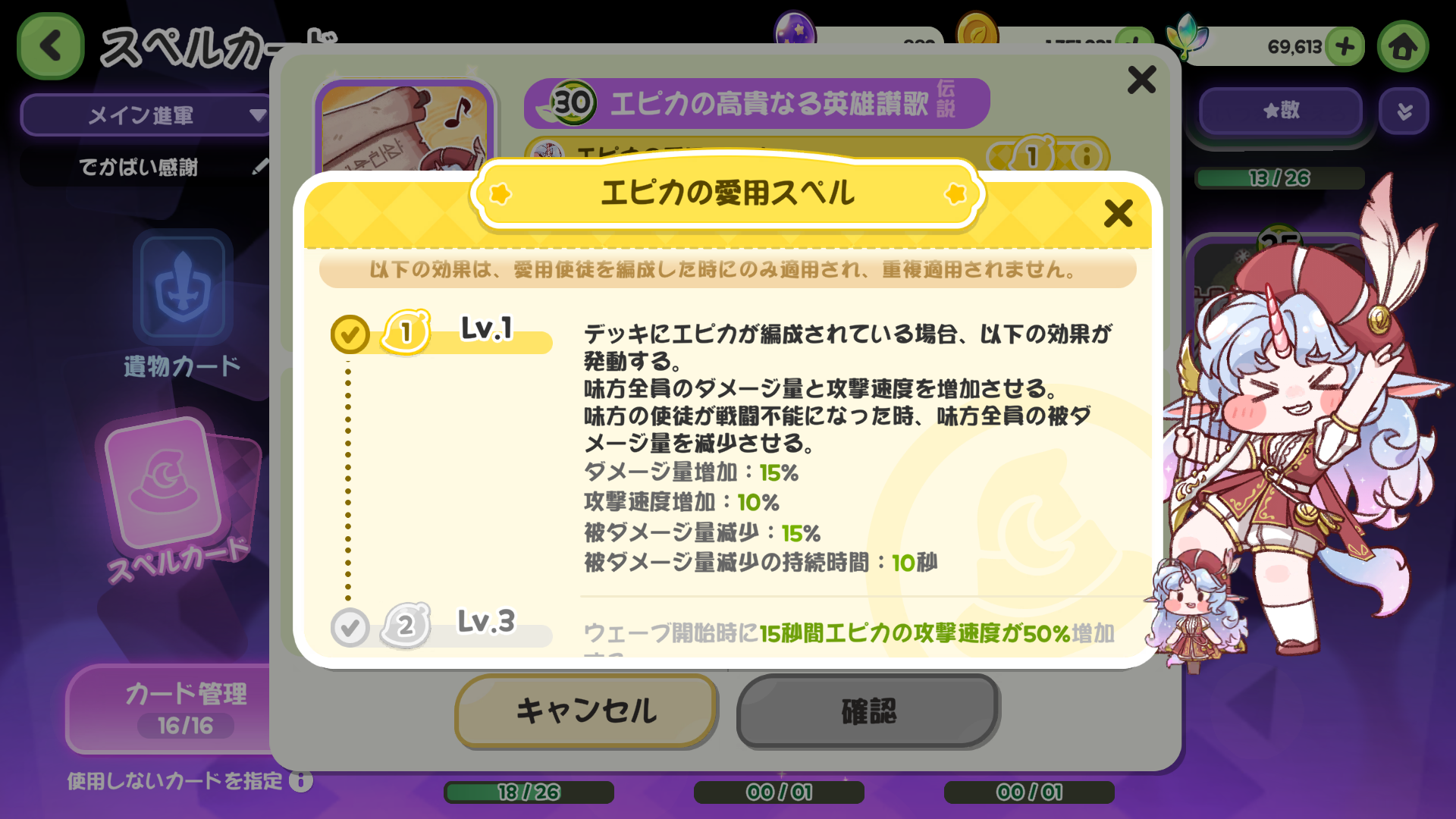Close the エピカの愛用スペル popup
Viewport: 1456px width, 819px height.
click(x=1119, y=213)
